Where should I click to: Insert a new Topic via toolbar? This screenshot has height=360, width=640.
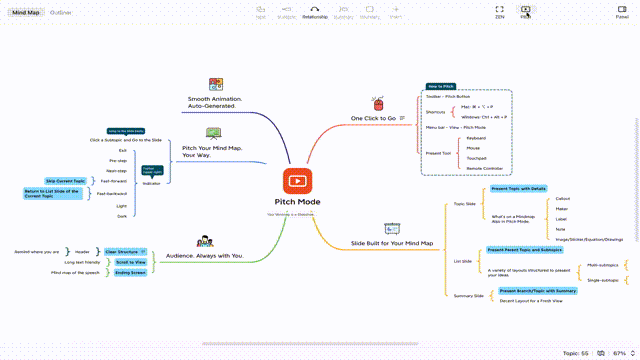coord(260,12)
